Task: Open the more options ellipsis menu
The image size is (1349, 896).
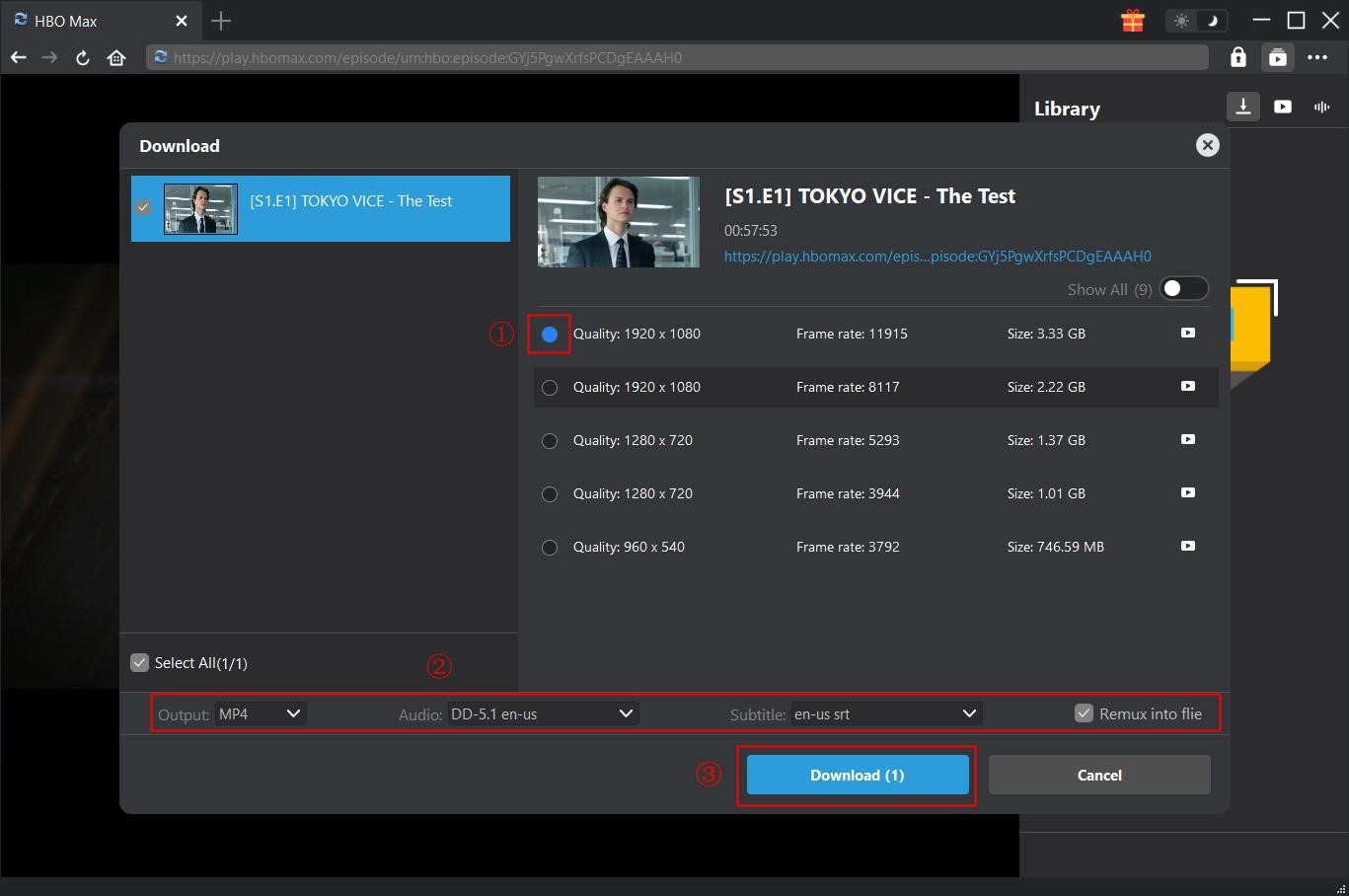Action: [x=1317, y=57]
